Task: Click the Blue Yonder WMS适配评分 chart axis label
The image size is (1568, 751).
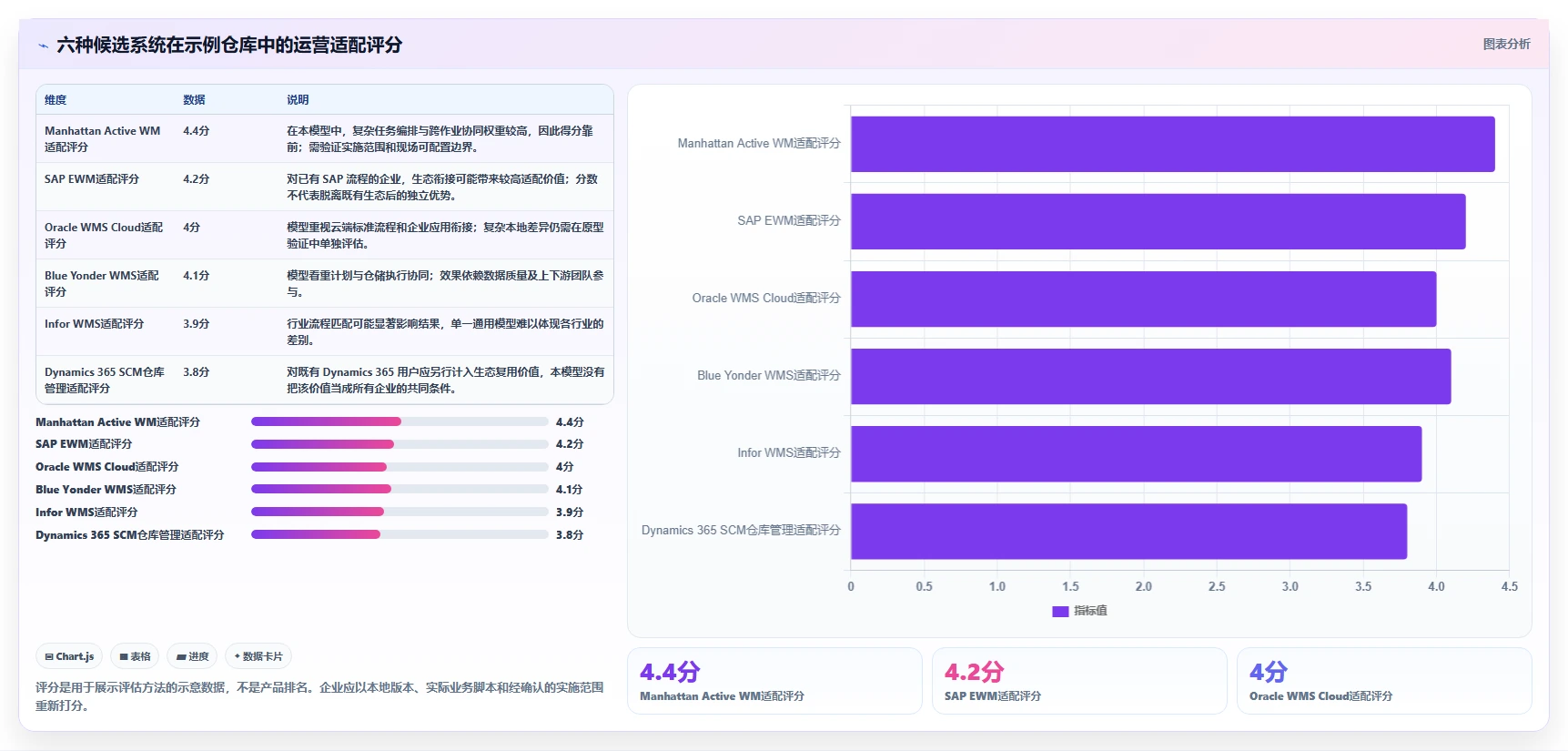Action: (769, 376)
